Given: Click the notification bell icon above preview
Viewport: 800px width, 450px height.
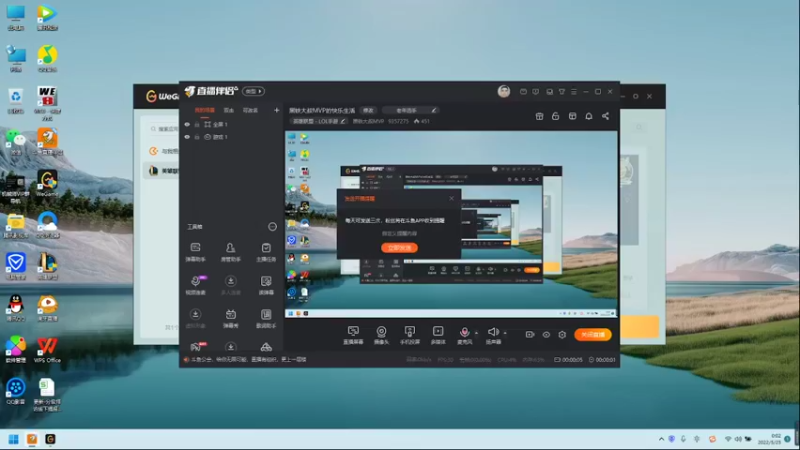Looking at the screenshot, I should click(x=589, y=116).
